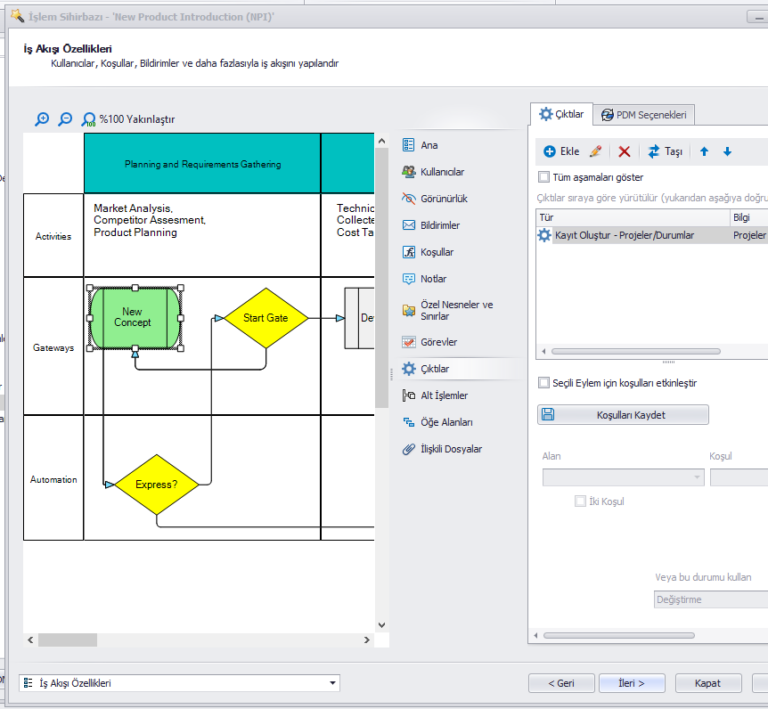Delete output with red X icon
This screenshot has width=768, height=709.
pos(624,151)
